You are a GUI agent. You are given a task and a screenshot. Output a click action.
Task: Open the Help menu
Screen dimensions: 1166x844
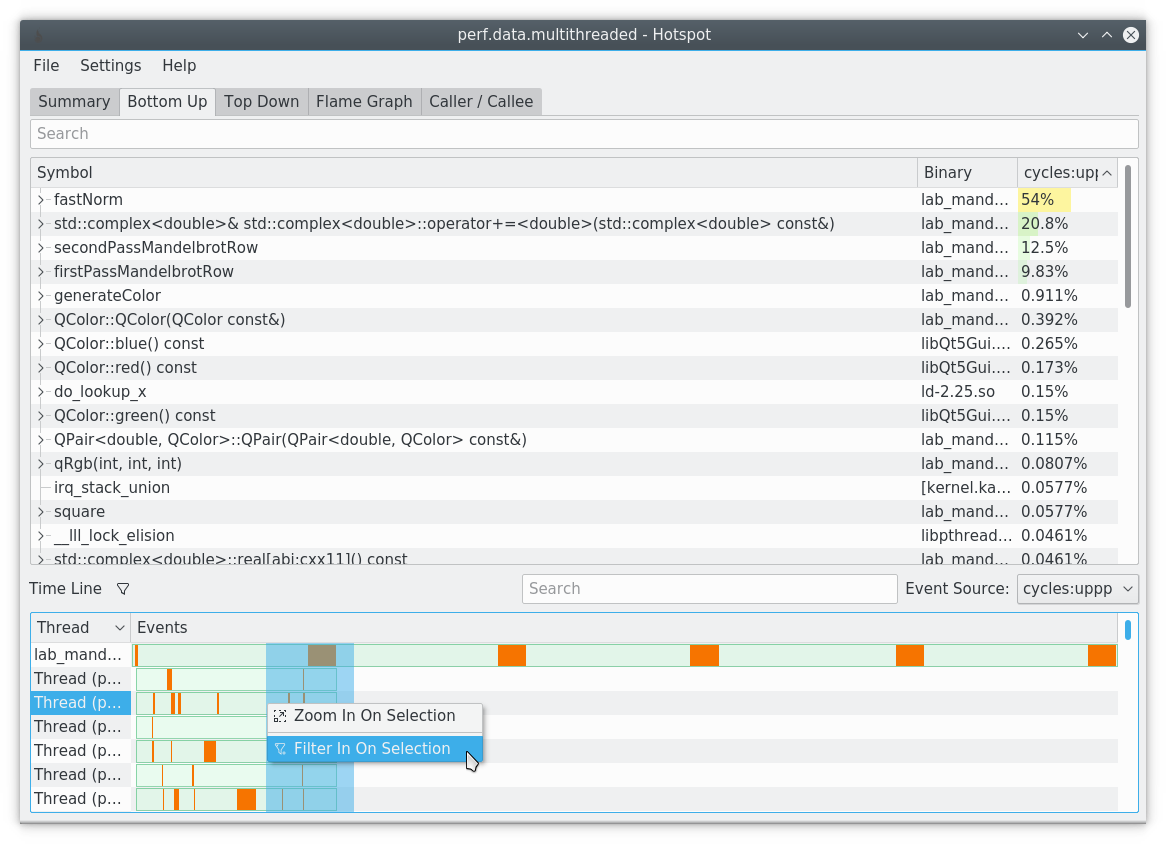[x=179, y=66]
